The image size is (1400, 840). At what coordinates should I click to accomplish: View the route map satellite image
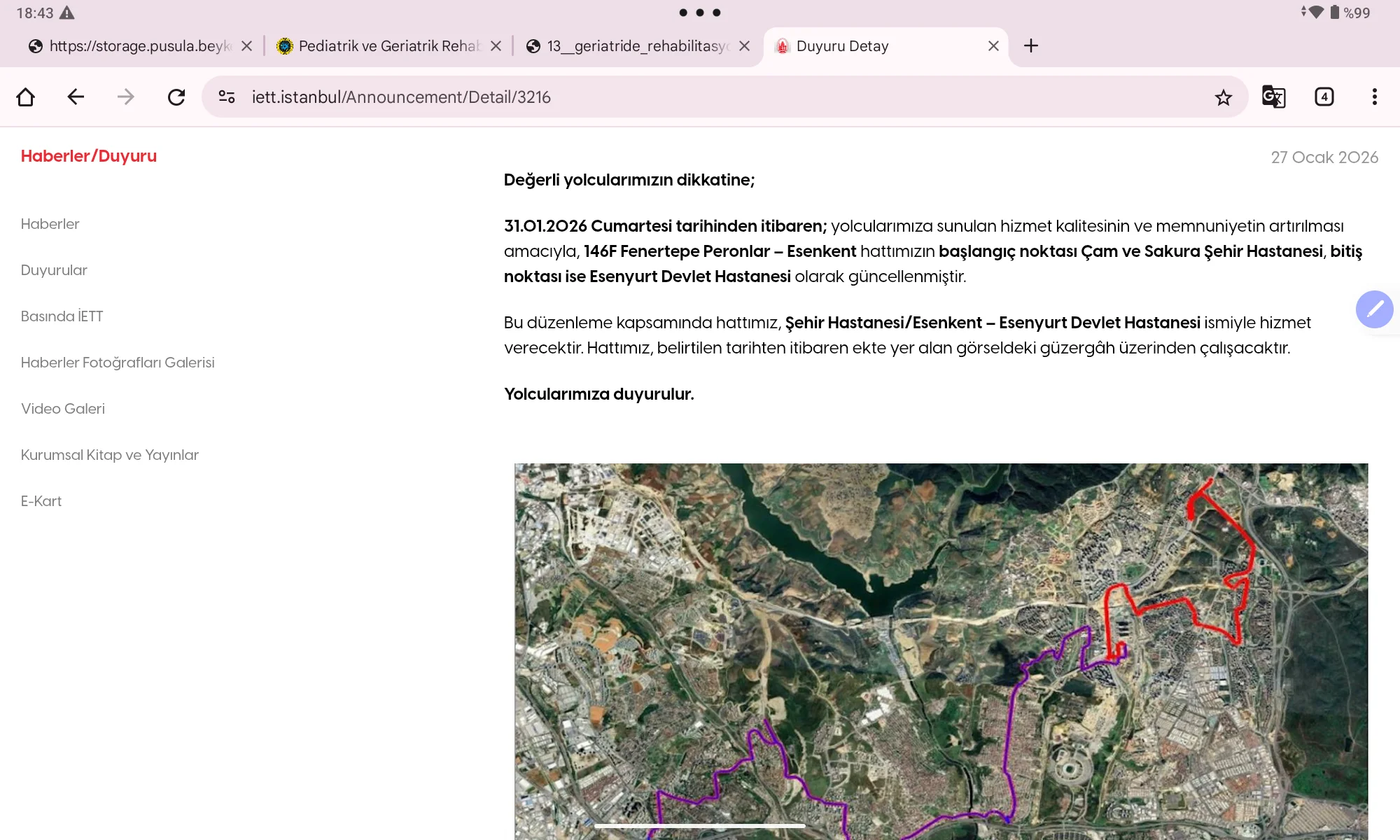tap(938, 651)
